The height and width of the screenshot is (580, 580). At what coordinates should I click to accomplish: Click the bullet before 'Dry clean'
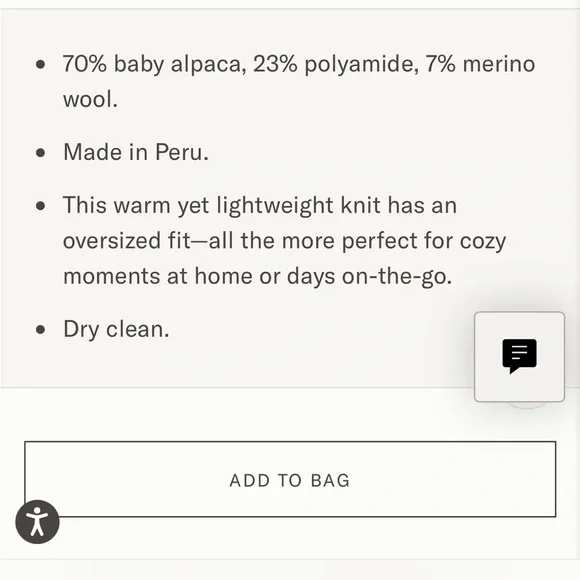click(x=41, y=330)
